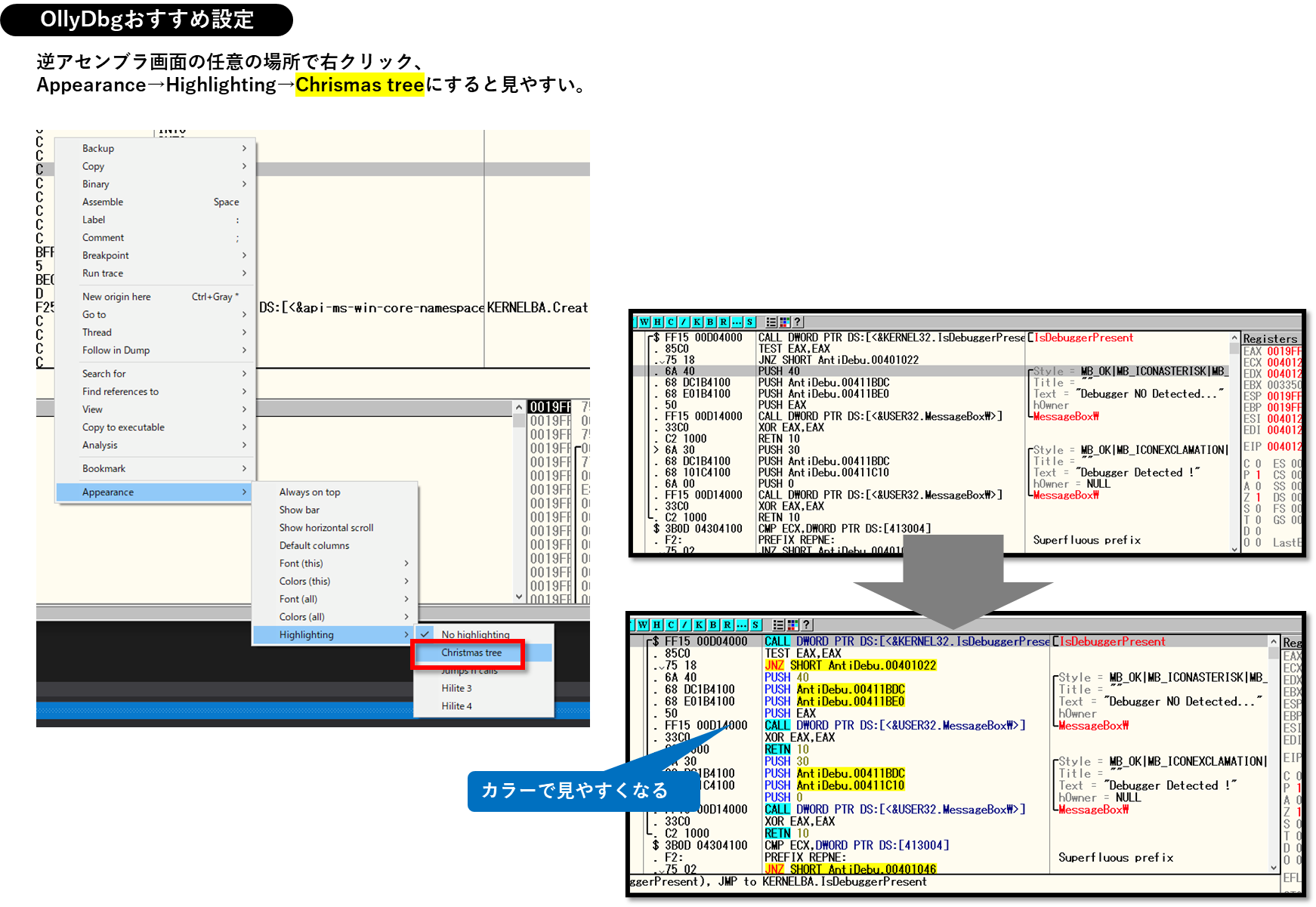Screen dimensions: 1316x907
Task: Expand the Backup submenu arrow
Action: (244, 148)
